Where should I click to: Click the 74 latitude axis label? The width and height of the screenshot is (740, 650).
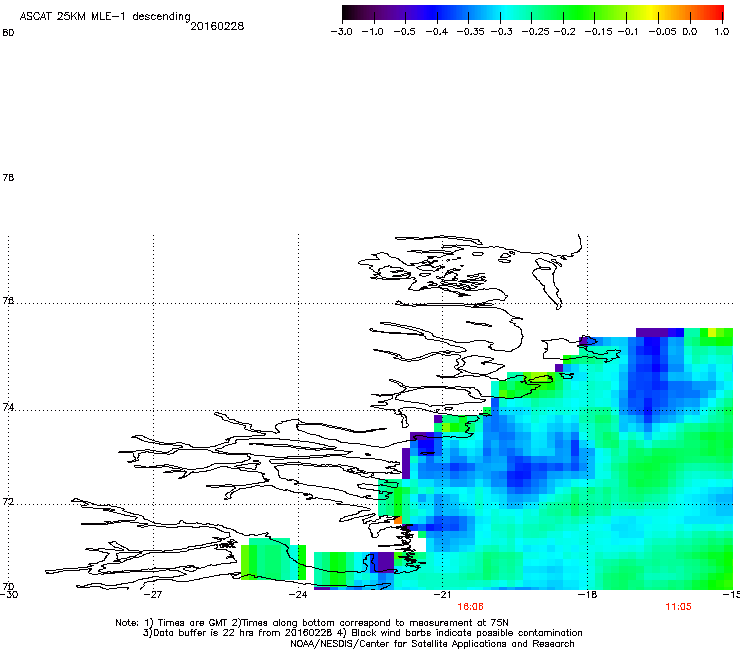pyautogui.click(x=8, y=407)
